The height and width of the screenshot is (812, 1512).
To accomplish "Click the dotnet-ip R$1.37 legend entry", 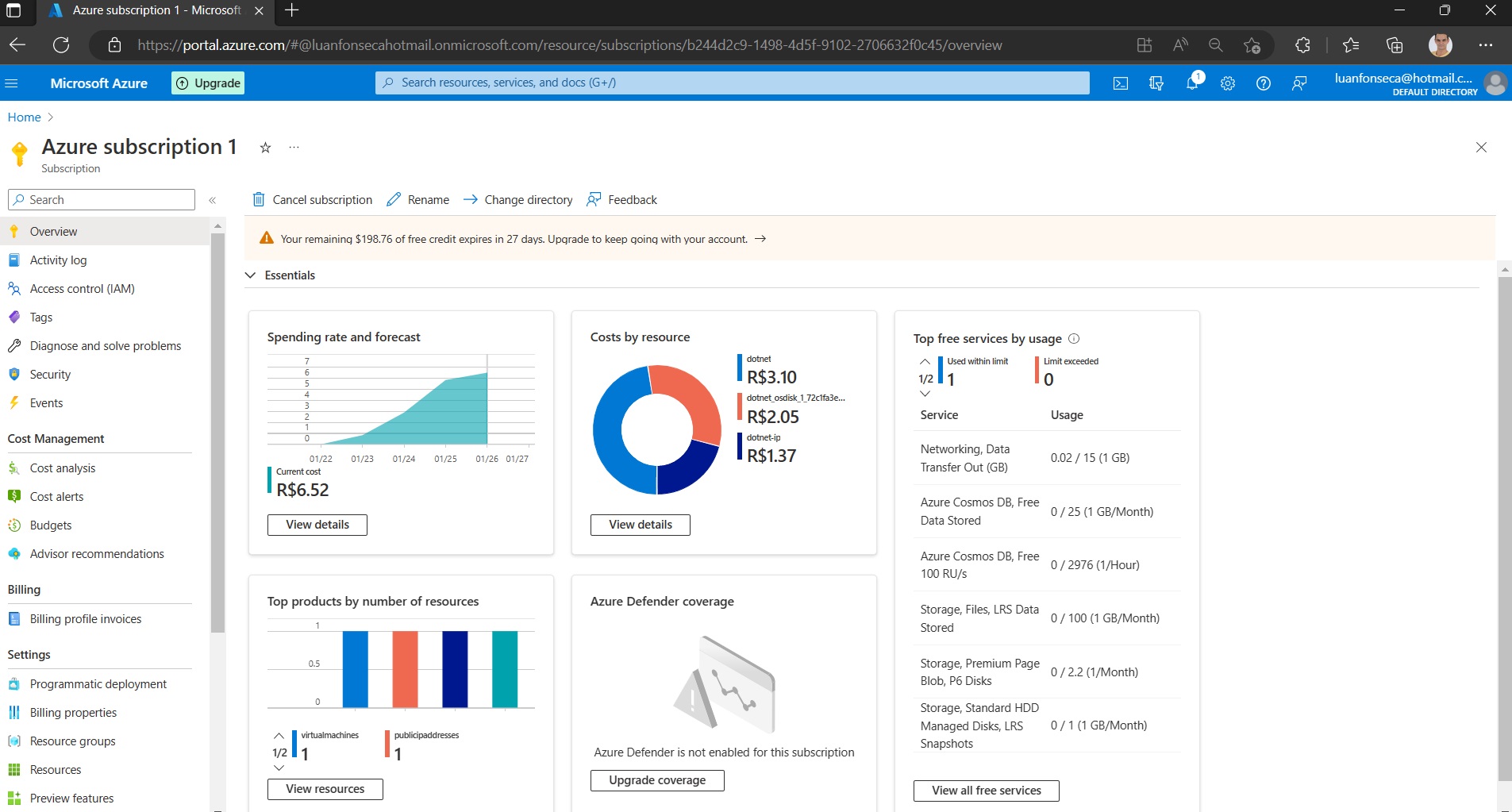I will [x=768, y=448].
